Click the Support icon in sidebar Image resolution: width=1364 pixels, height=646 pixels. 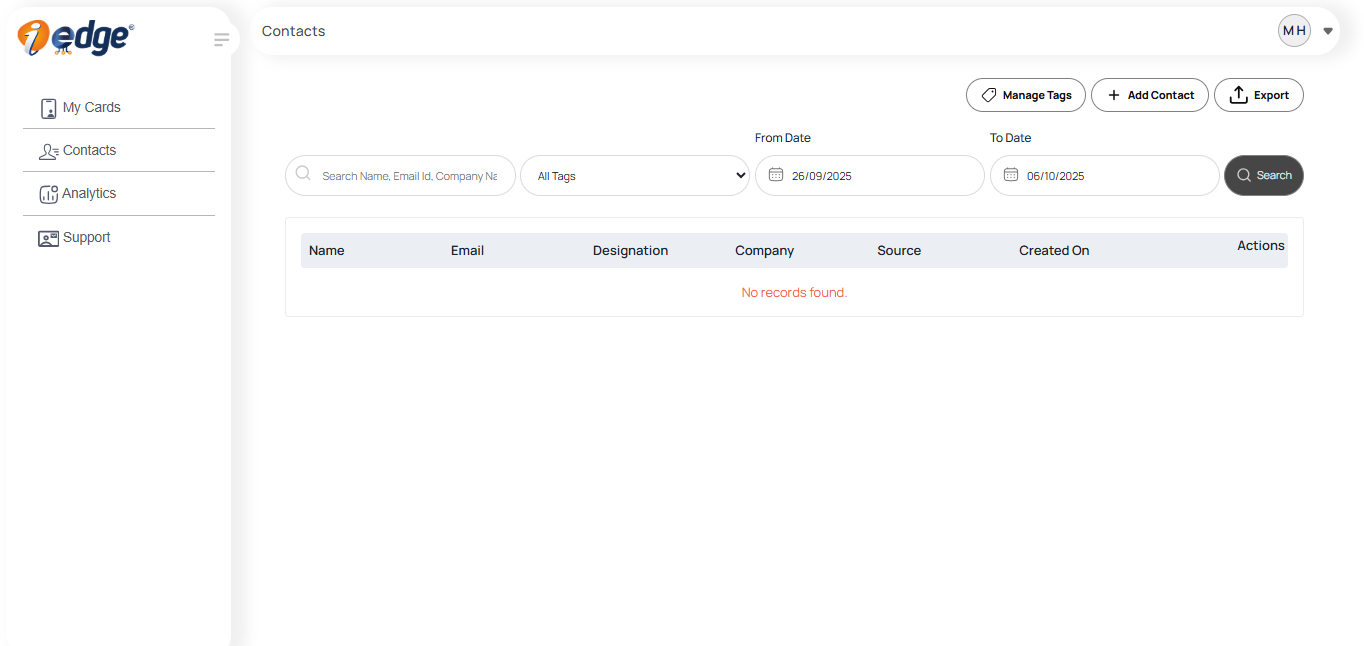pyautogui.click(x=48, y=238)
